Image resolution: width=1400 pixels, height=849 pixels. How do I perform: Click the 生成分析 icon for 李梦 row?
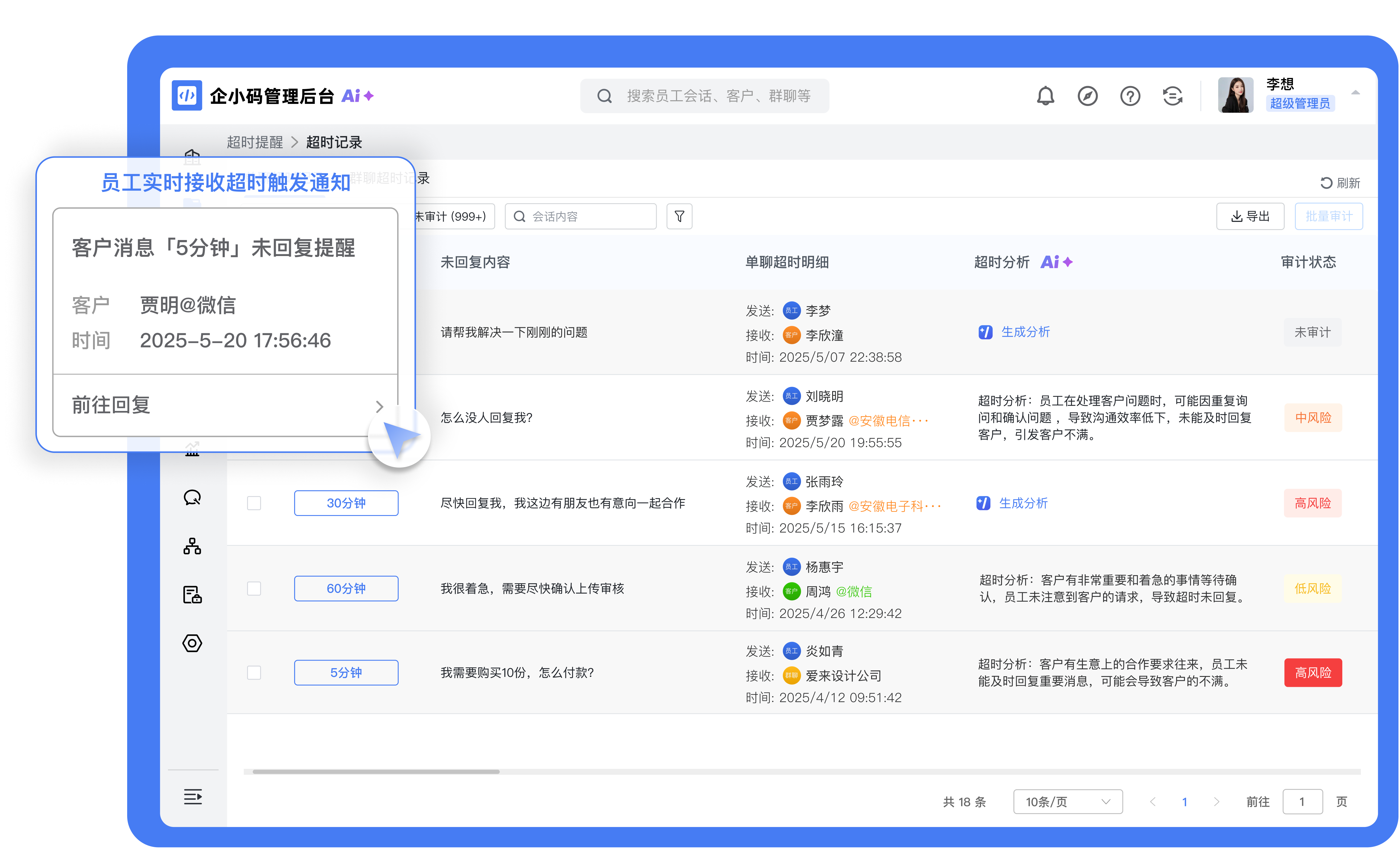(985, 332)
